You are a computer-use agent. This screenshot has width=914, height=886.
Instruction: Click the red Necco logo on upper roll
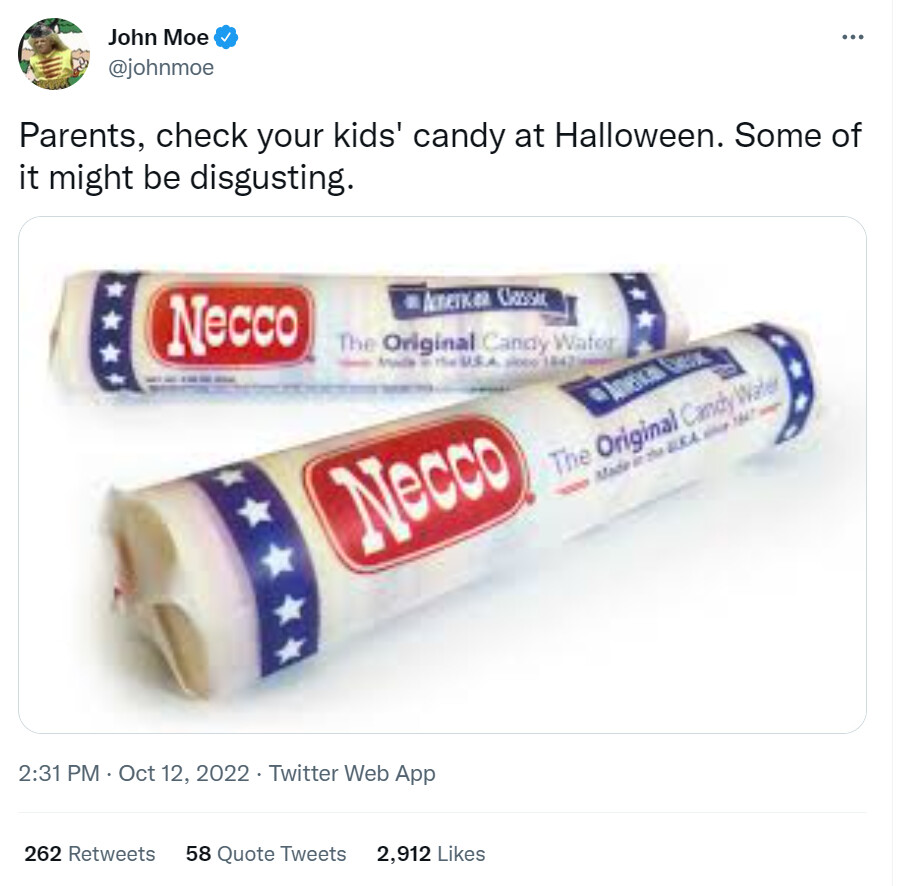point(232,322)
